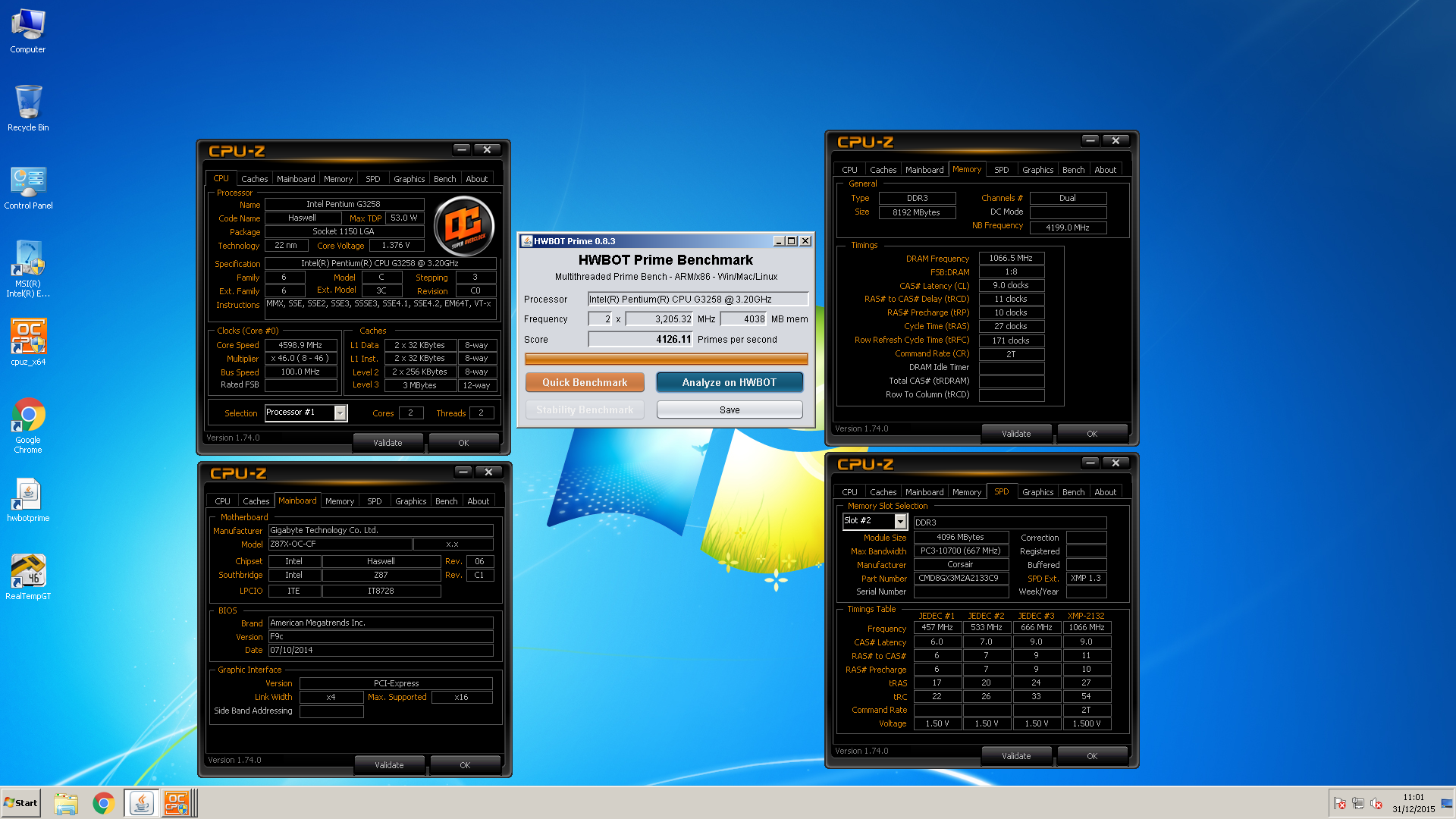Click Core Voltage value 1.376 V
Viewport: 1456px width, 819px height.
pos(395,246)
